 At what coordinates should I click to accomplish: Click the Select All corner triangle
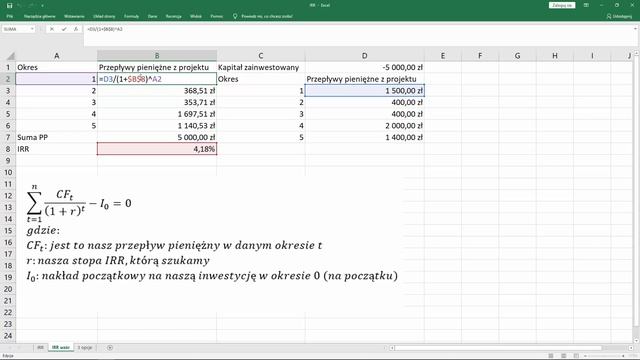tap(11, 56)
